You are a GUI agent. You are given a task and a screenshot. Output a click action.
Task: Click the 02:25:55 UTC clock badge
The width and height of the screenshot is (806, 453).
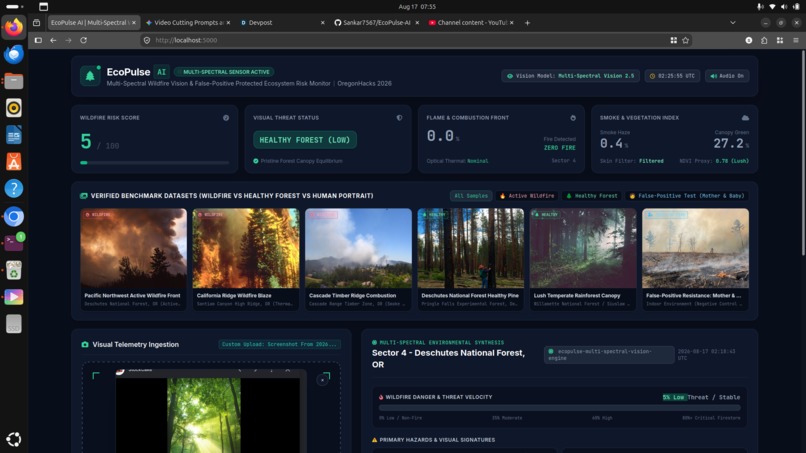click(x=672, y=76)
